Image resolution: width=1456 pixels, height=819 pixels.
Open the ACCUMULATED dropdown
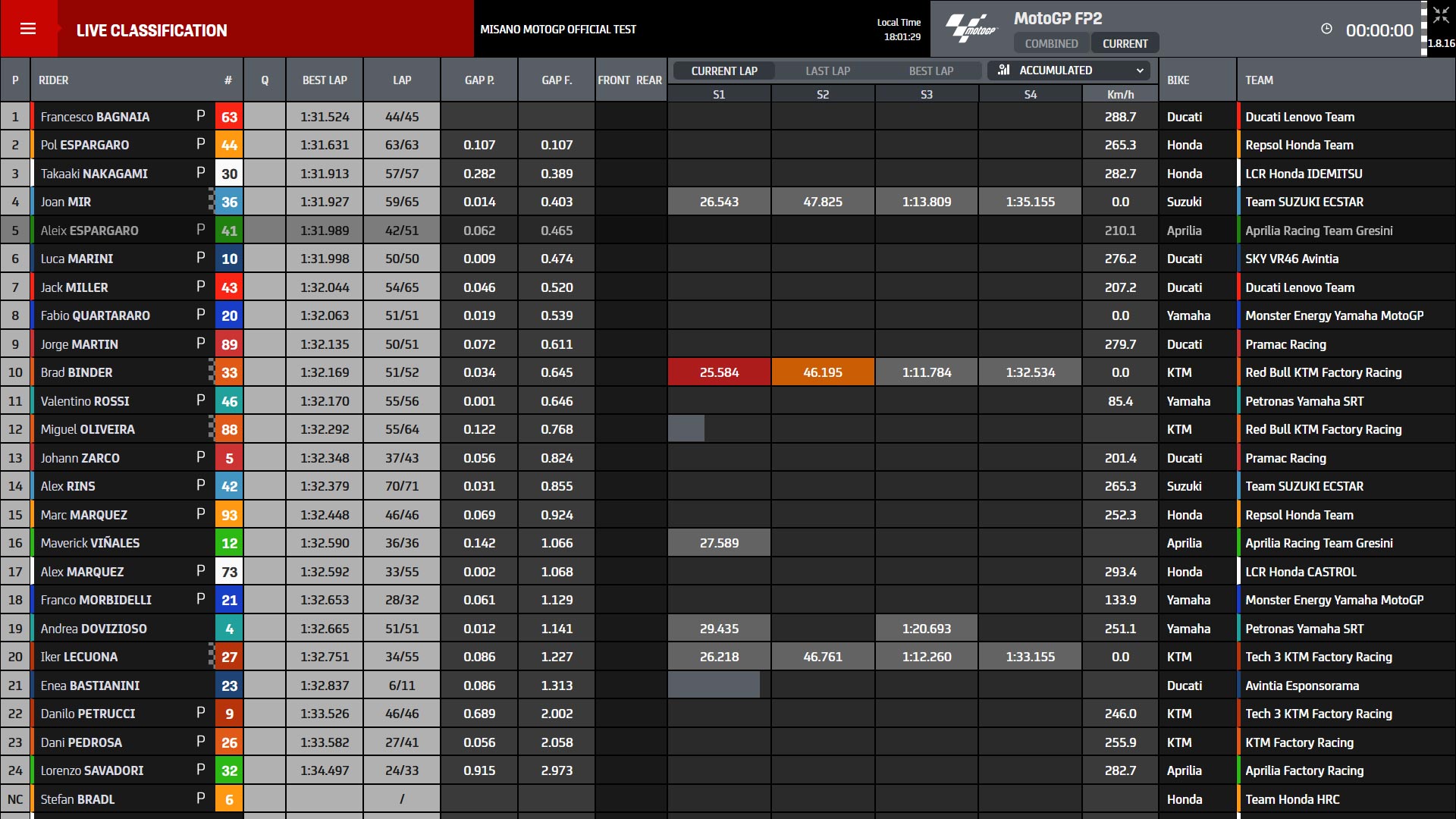[1069, 71]
